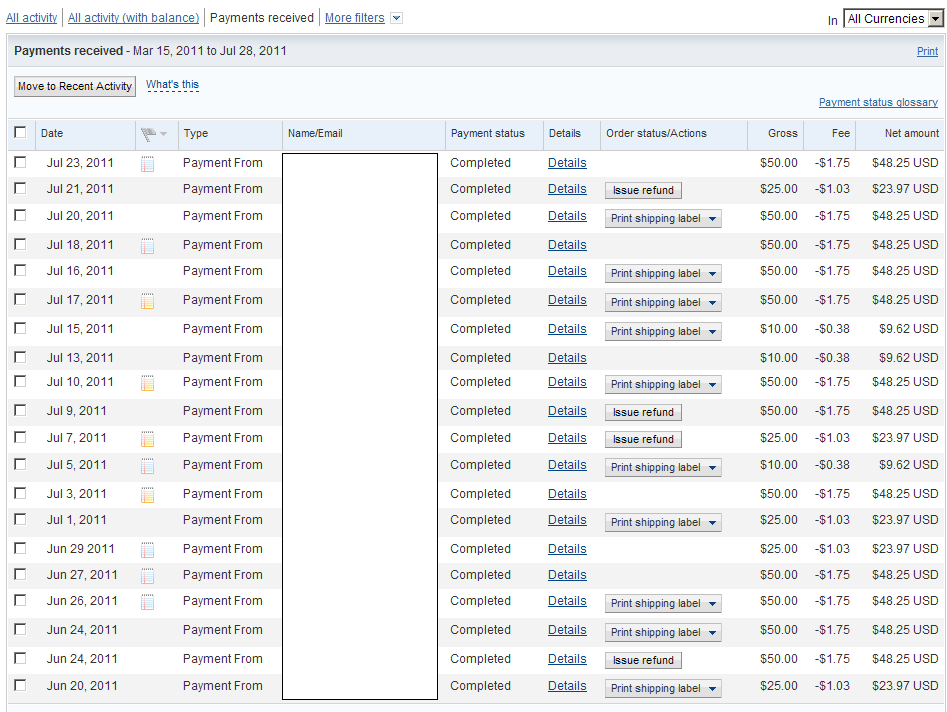Click the Net amount column header
This screenshot has height=712, width=947.
click(x=911, y=133)
